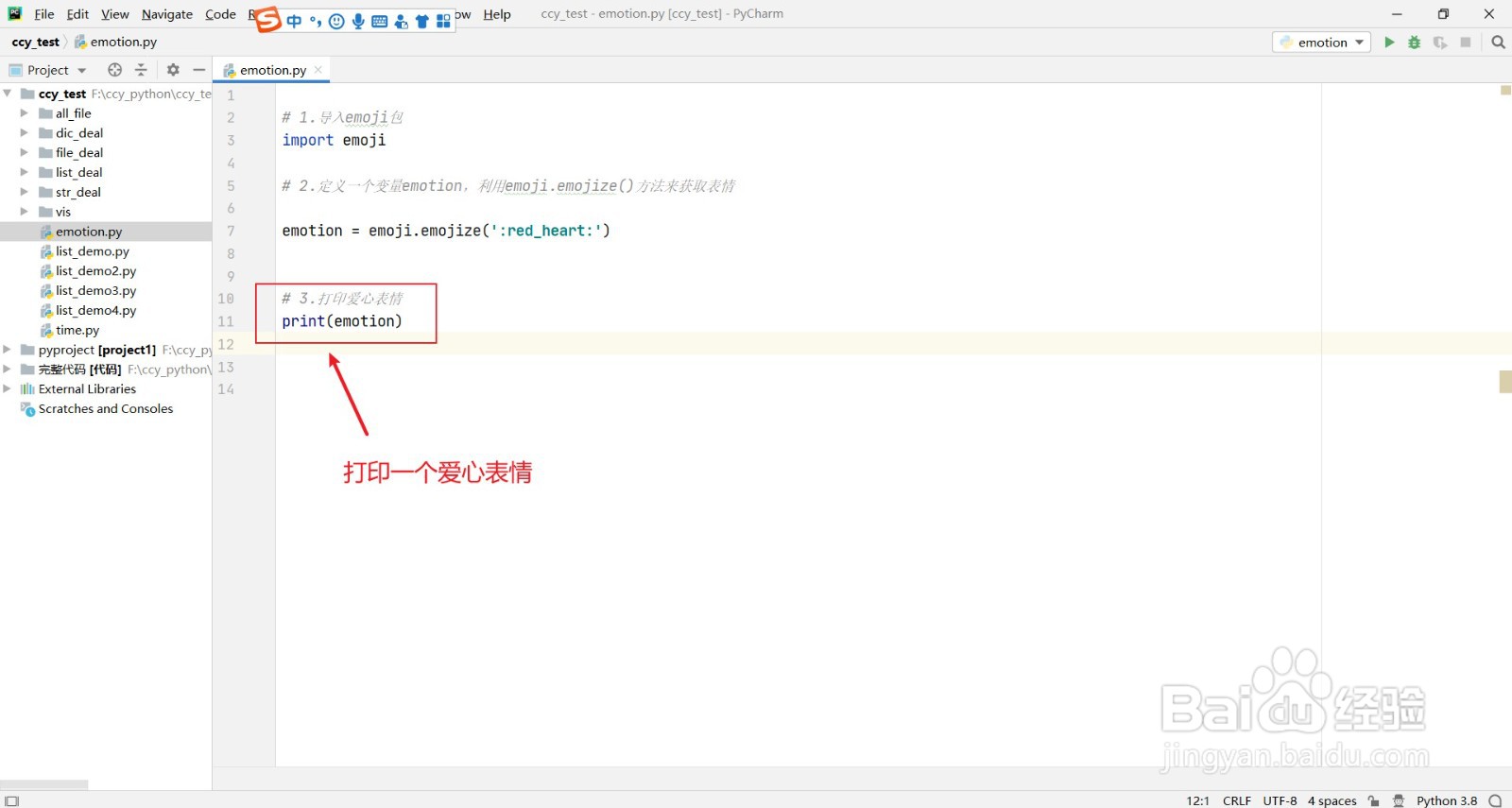Open Search Everywhere magnifier icon
1512x808 pixels.
click(x=1498, y=43)
